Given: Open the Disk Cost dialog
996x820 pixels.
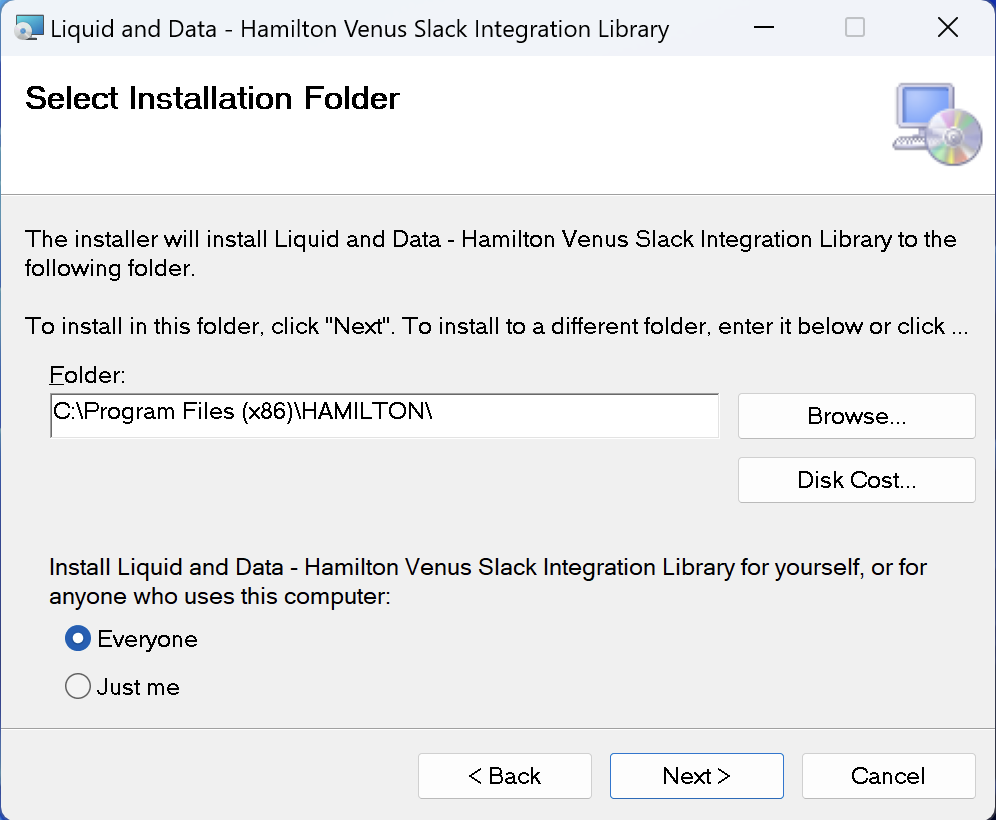Looking at the screenshot, I should pos(856,480).
